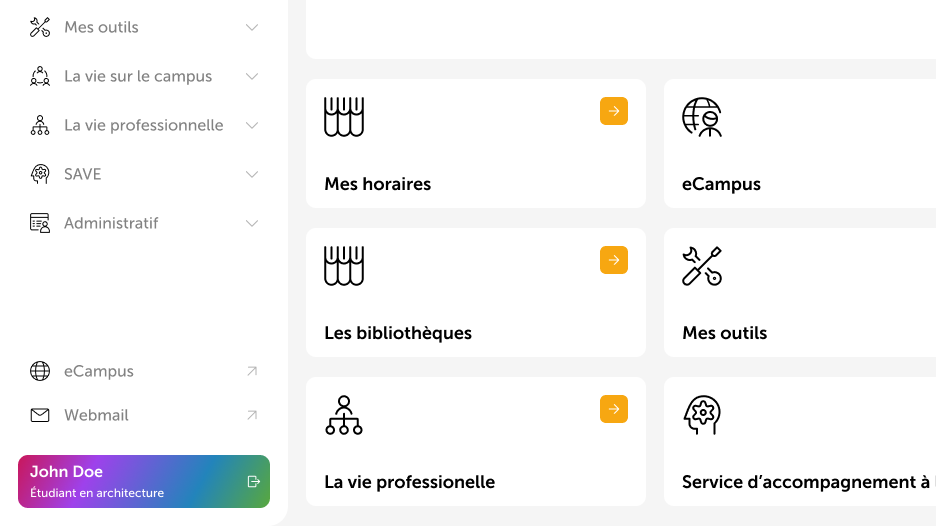Open the Webmail external link arrow

tap(252, 415)
